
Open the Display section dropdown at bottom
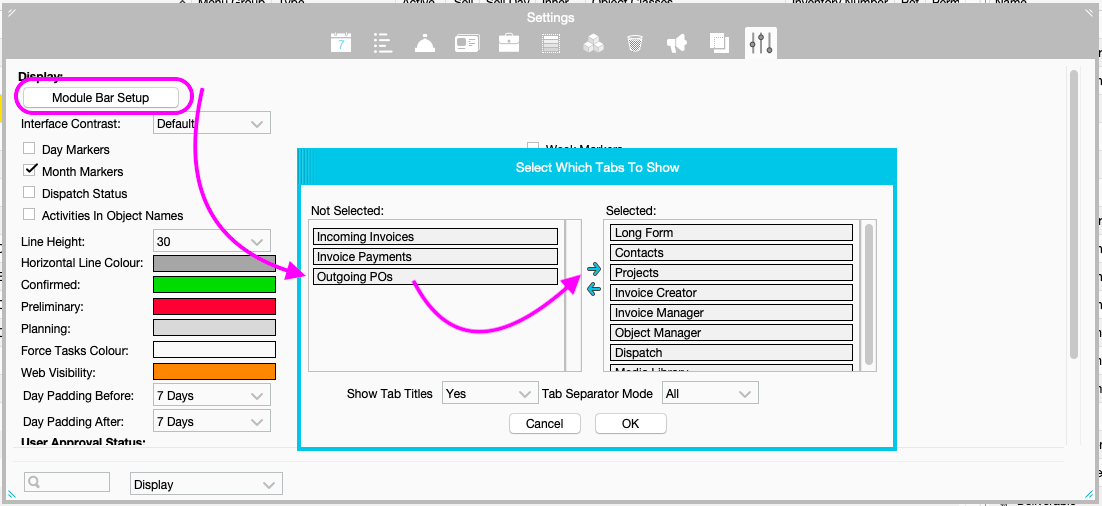point(207,484)
